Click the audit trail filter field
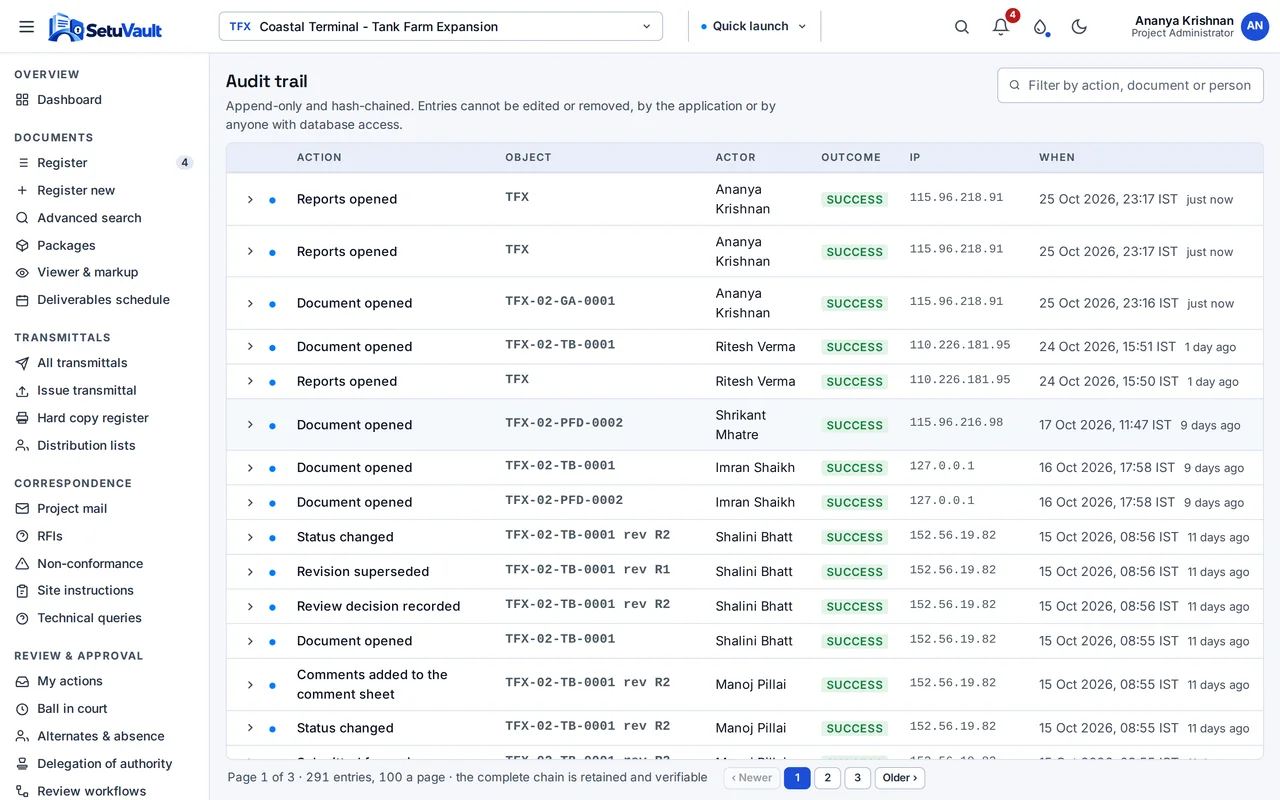The image size is (1280, 800). (1130, 86)
